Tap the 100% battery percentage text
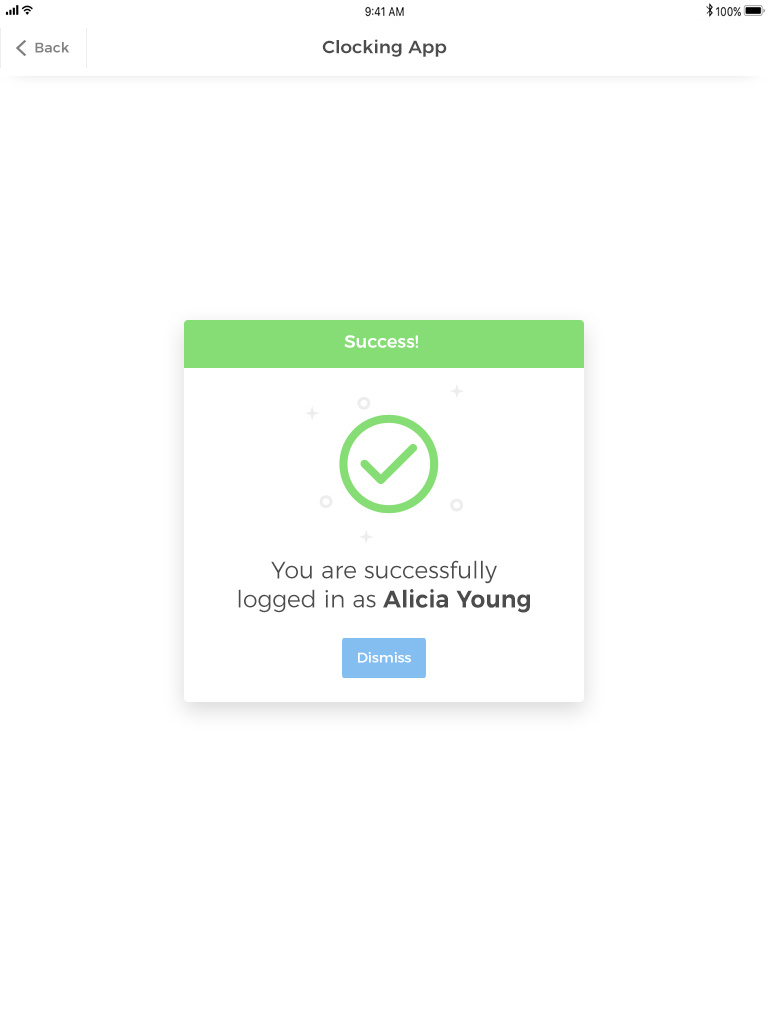 point(728,12)
